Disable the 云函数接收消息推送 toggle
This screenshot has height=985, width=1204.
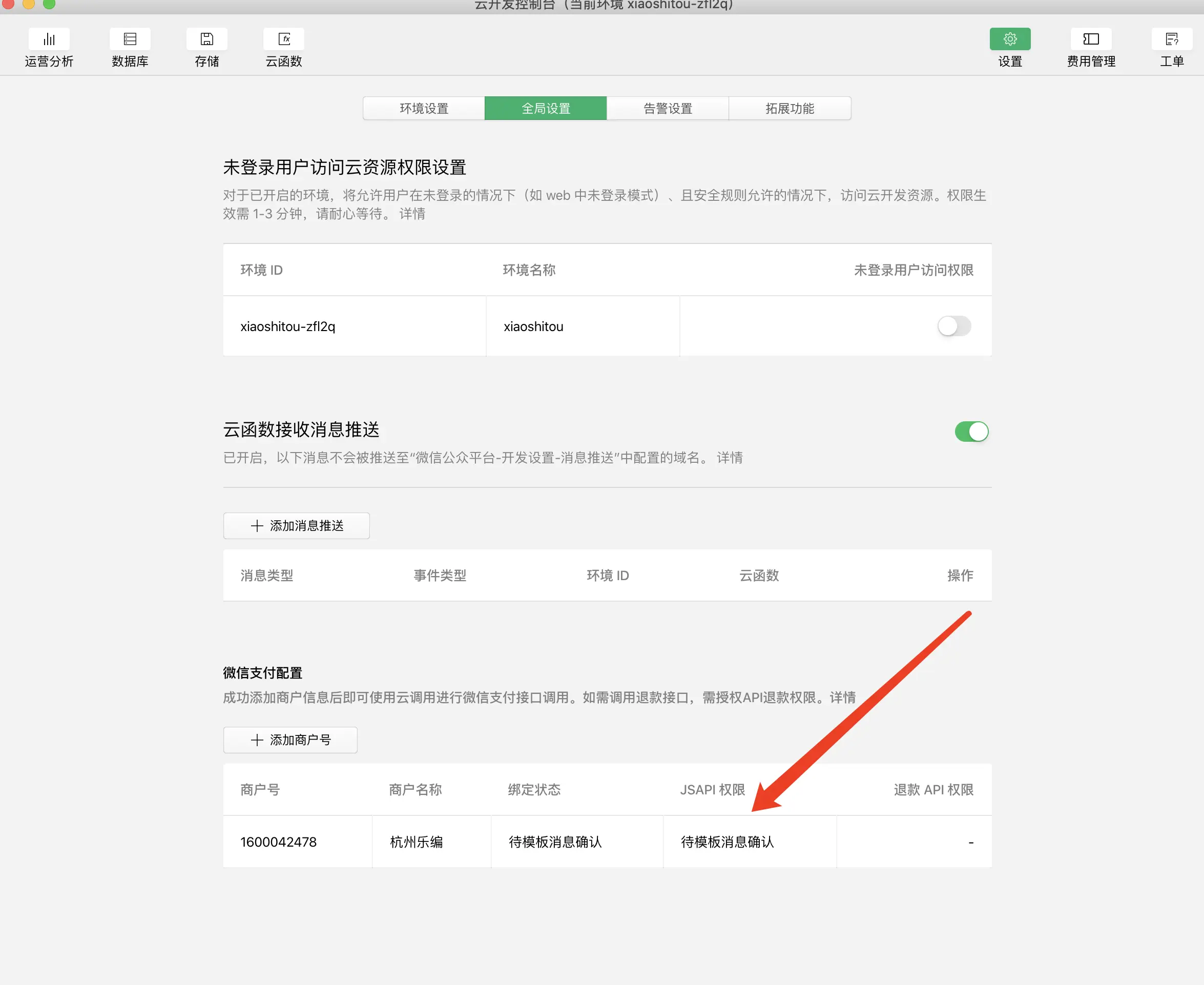tap(971, 431)
